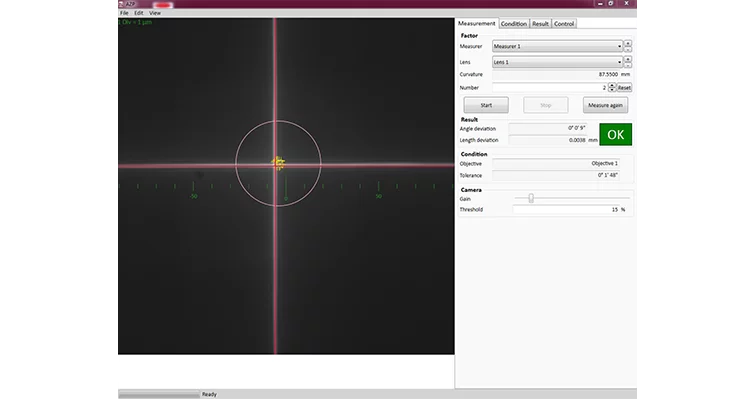Decrease Number with the down stepper arrow
This screenshot has height=399, width=755.
coord(612,90)
